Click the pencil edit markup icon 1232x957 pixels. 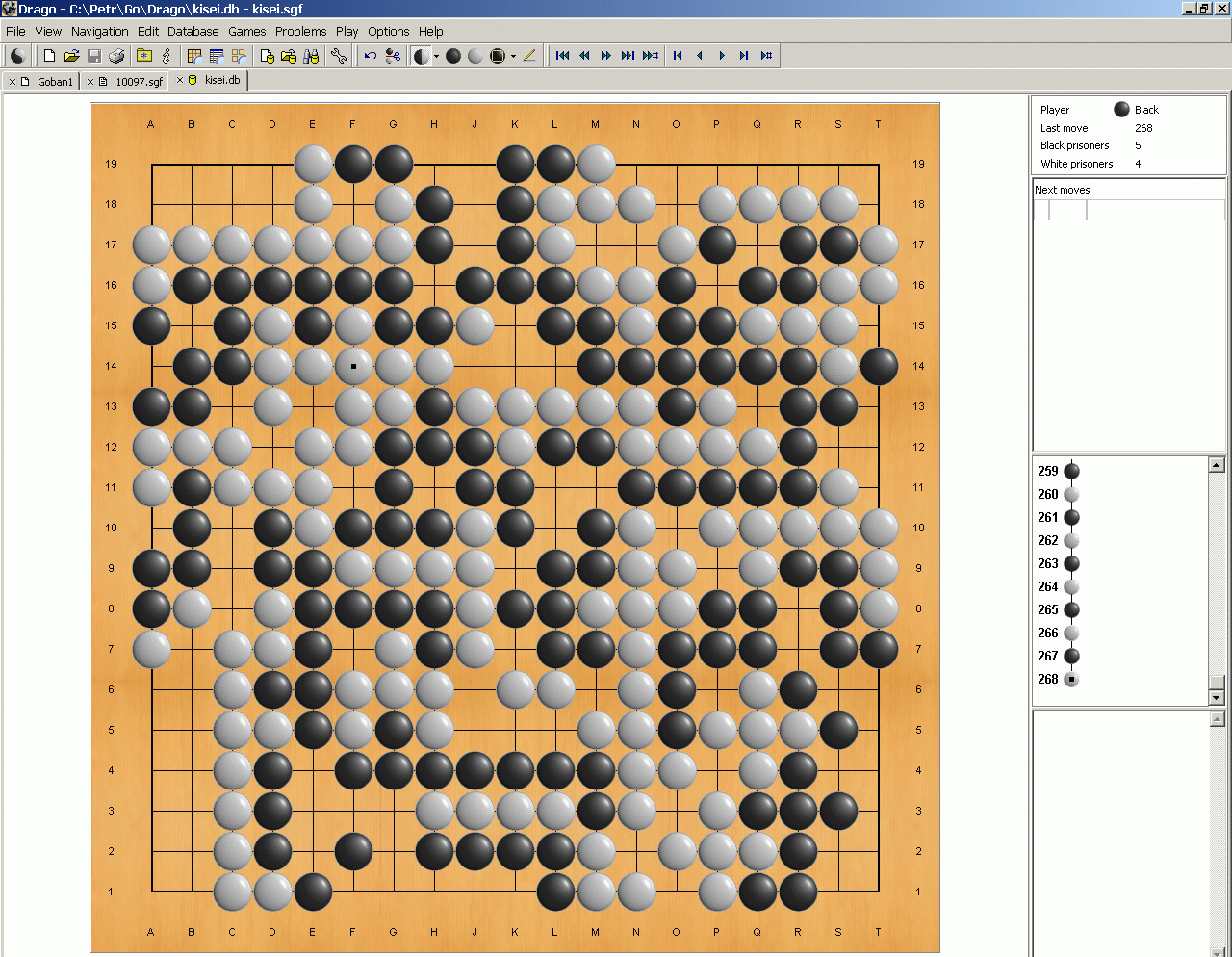coord(529,56)
